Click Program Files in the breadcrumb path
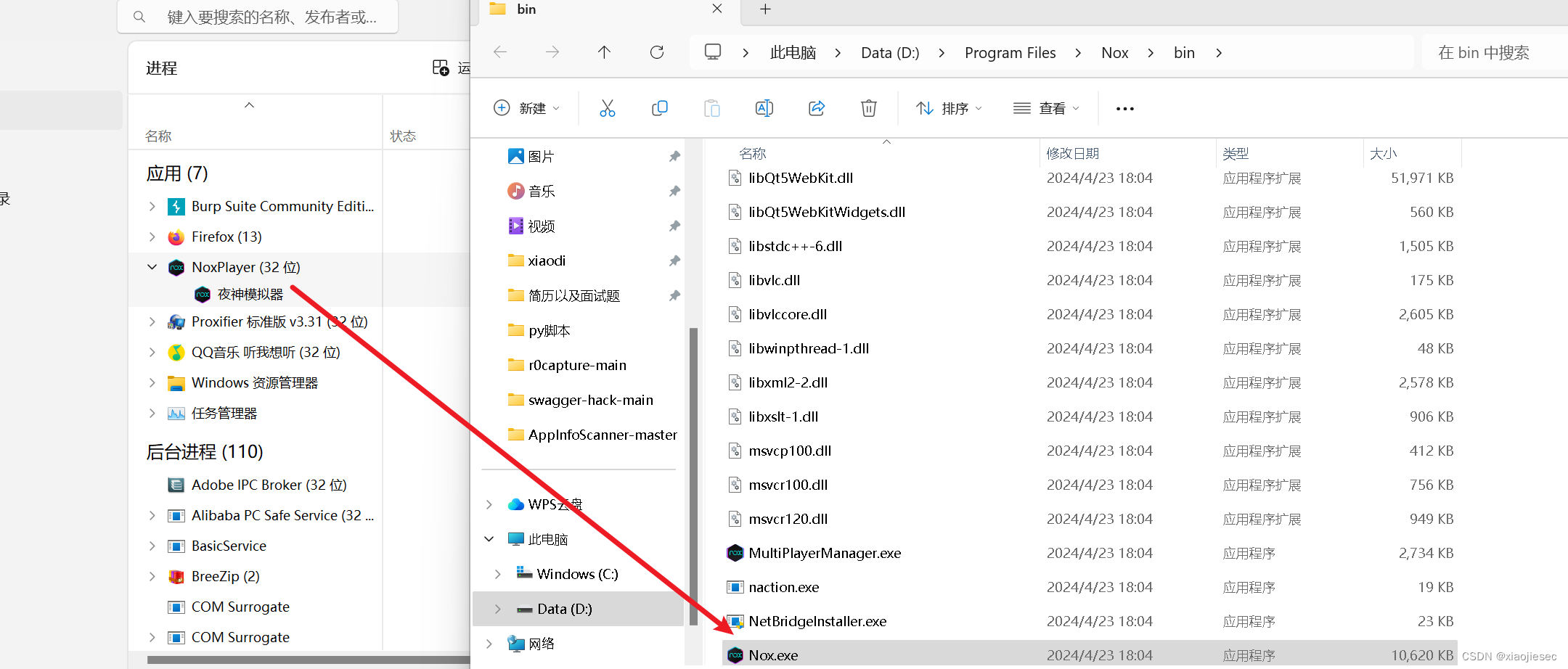Viewport: 1568px width, 669px height. tap(1010, 52)
